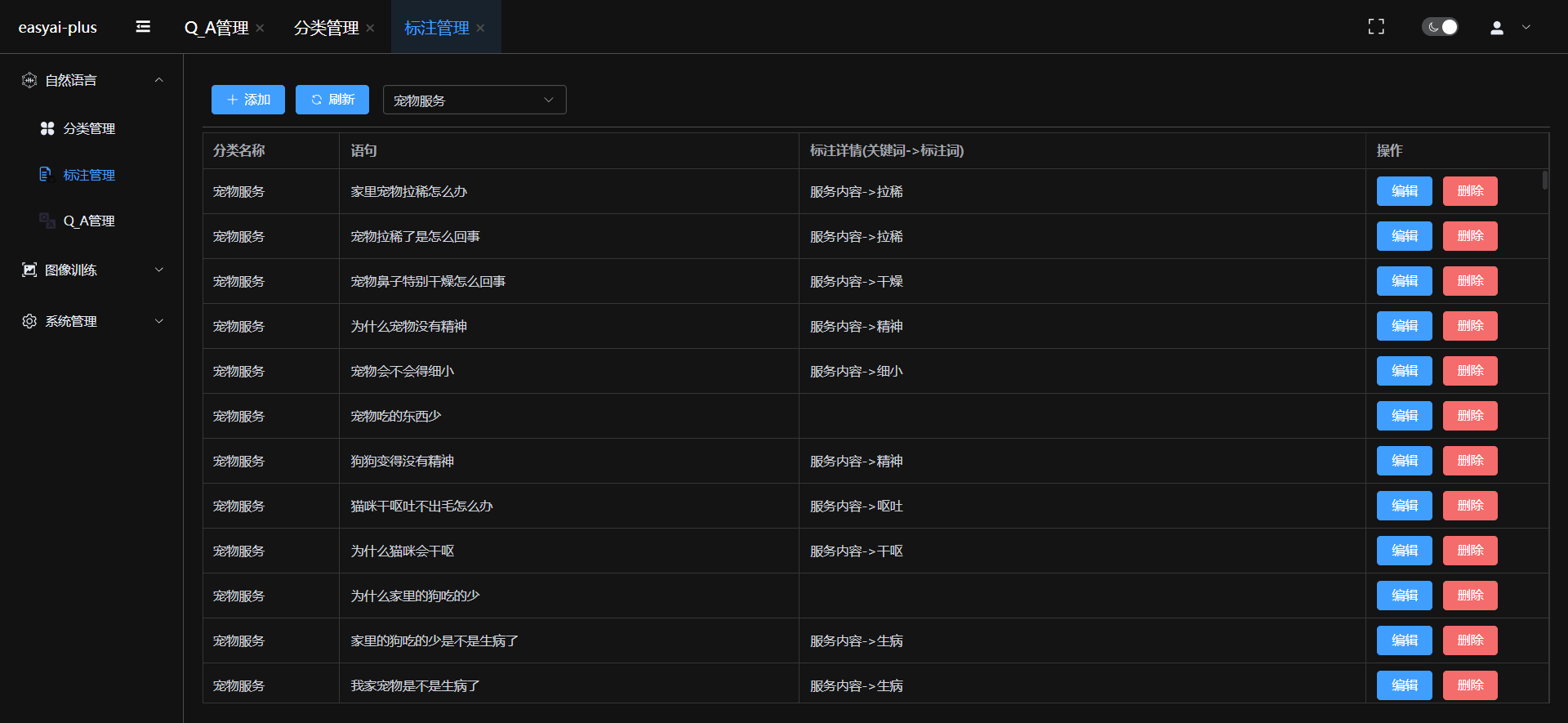1568x723 pixels.
Task: Delete the row 为什么宠物没有精神
Action: click(1470, 326)
